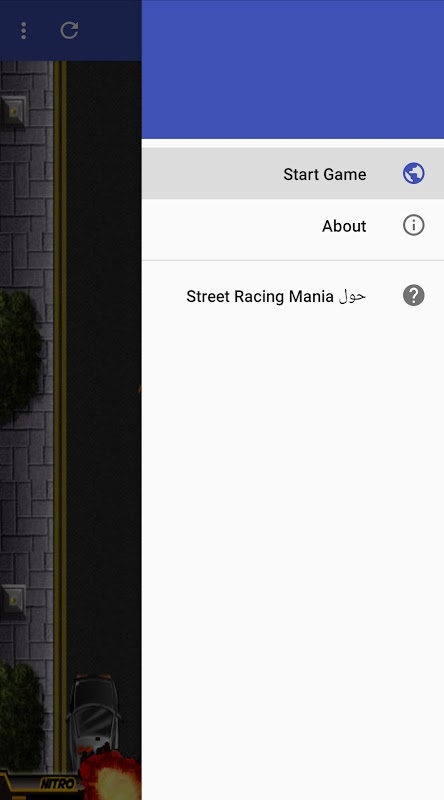Select the Start Game menu entry
The width and height of the screenshot is (444, 800).
(293, 173)
